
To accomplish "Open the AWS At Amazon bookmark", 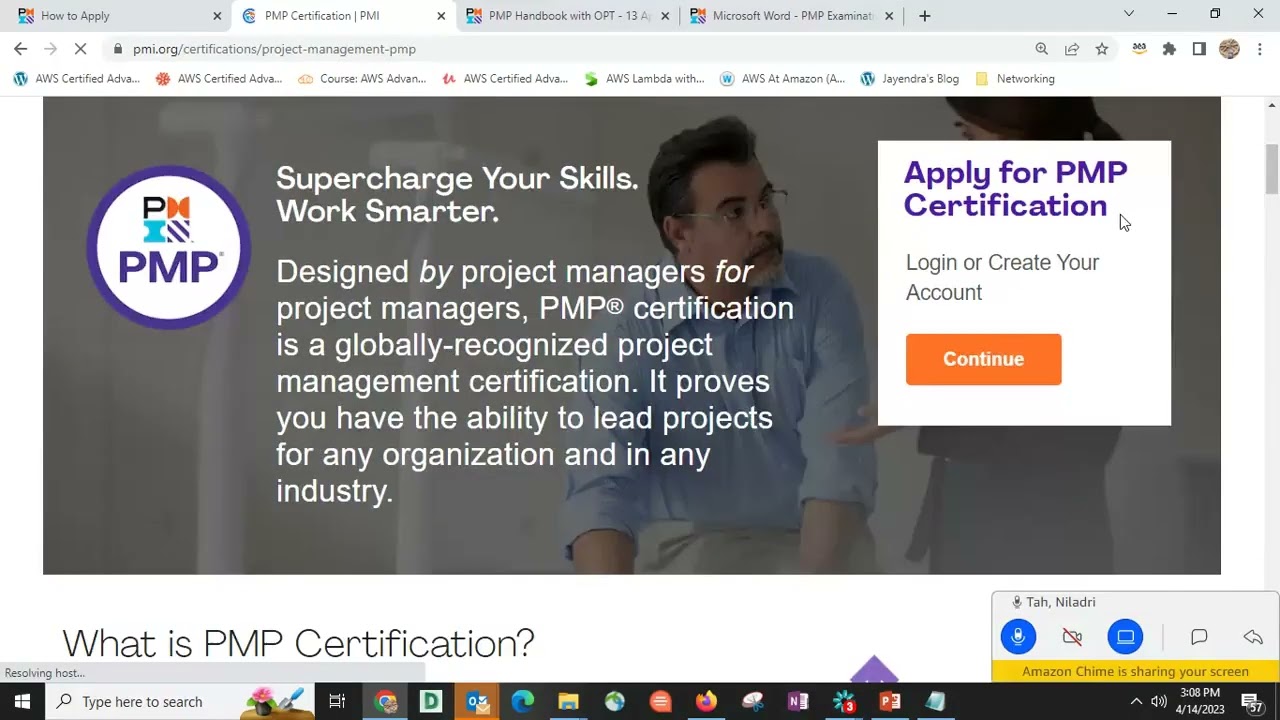I will click(x=782, y=79).
